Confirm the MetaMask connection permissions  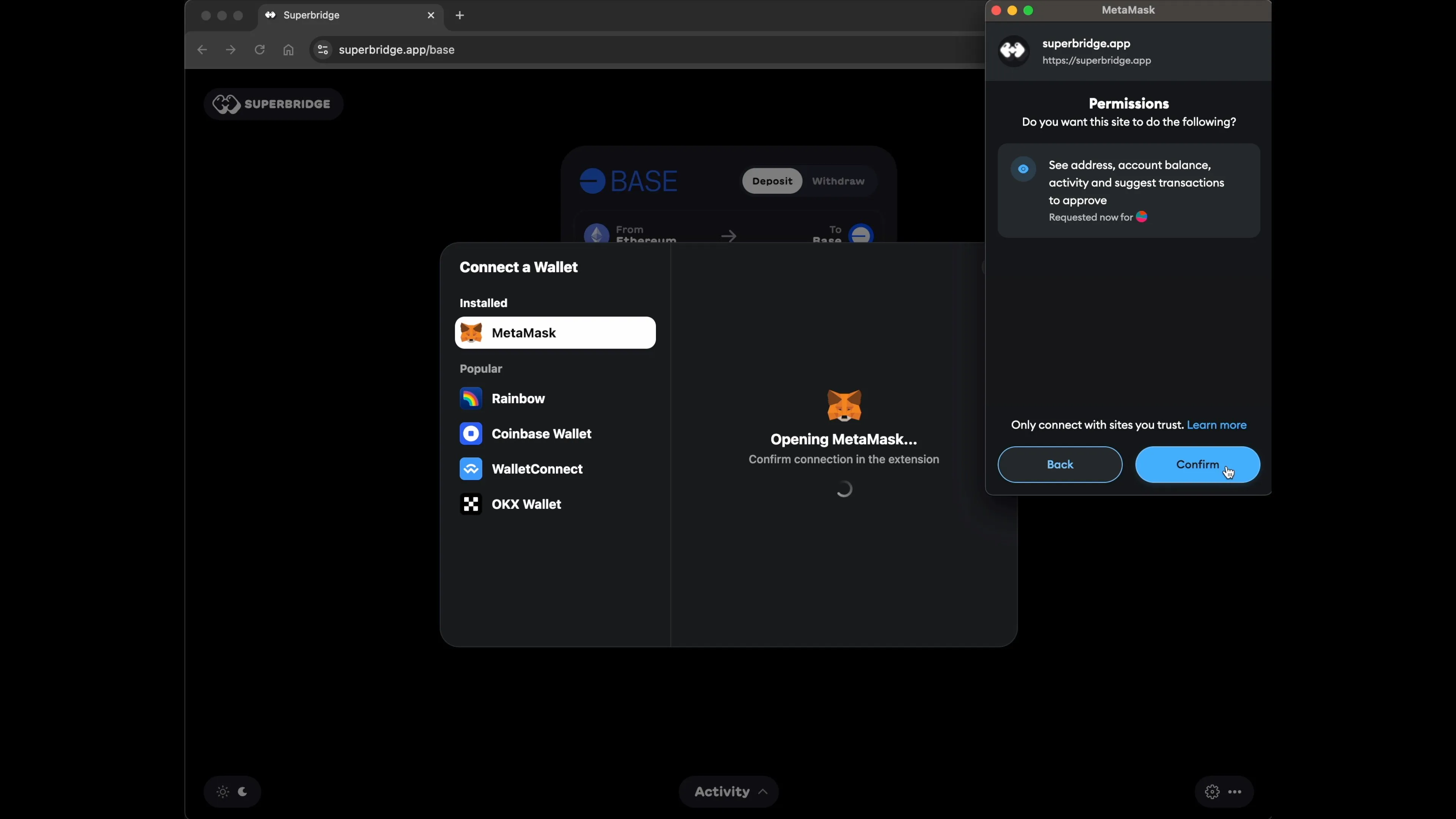[1197, 464]
